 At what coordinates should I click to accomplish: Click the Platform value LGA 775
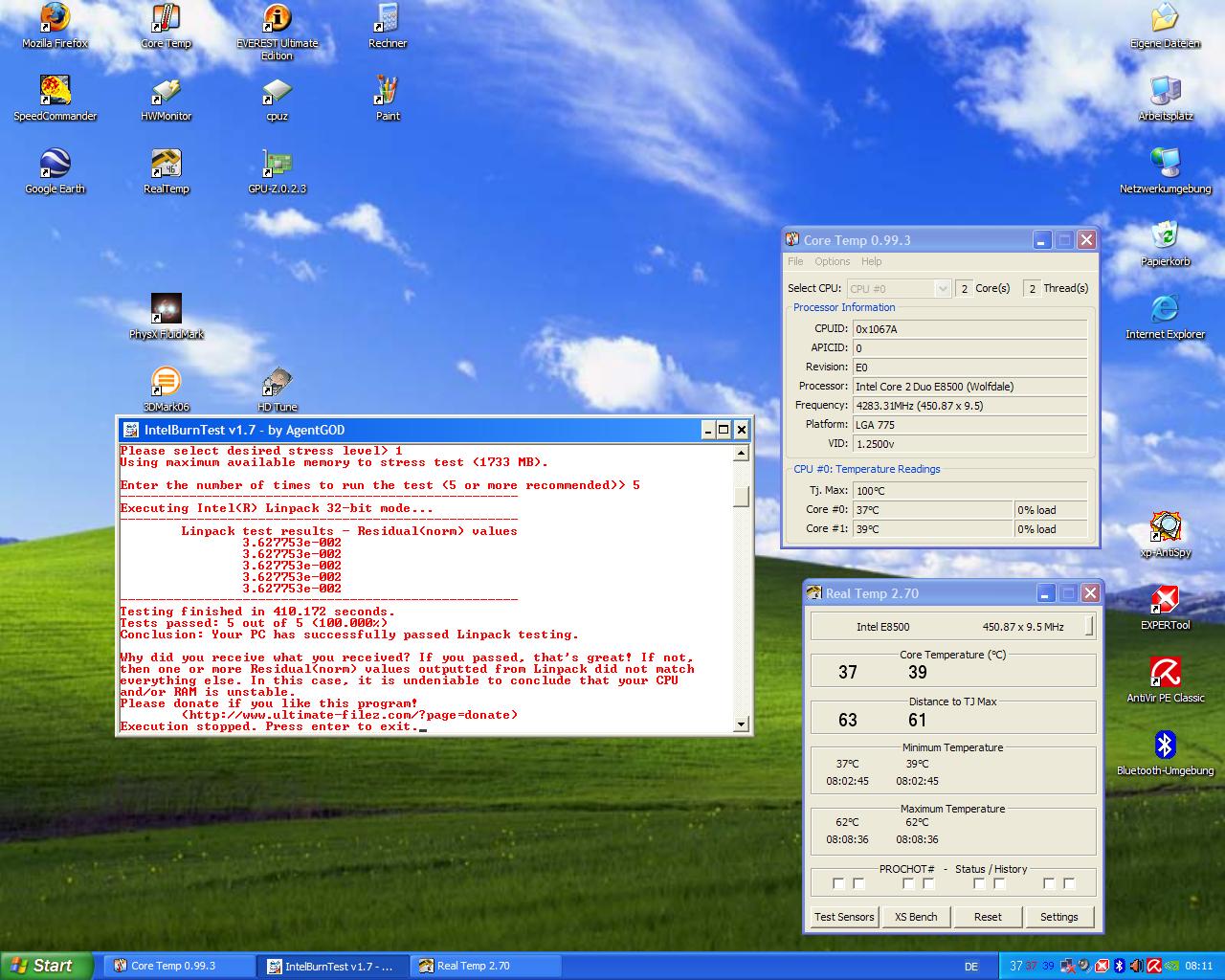pyautogui.click(x=969, y=425)
